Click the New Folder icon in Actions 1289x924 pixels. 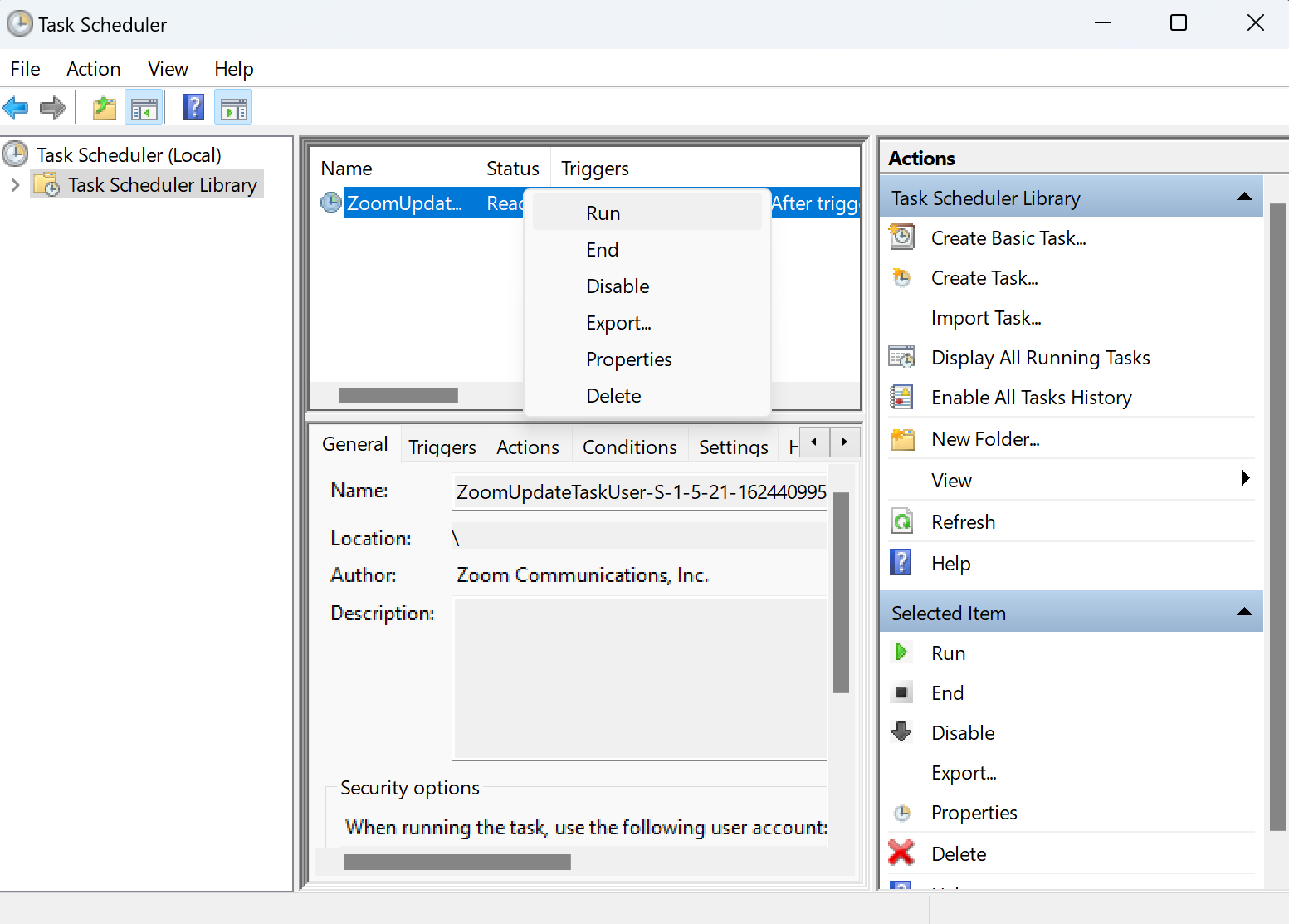[x=902, y=438]
